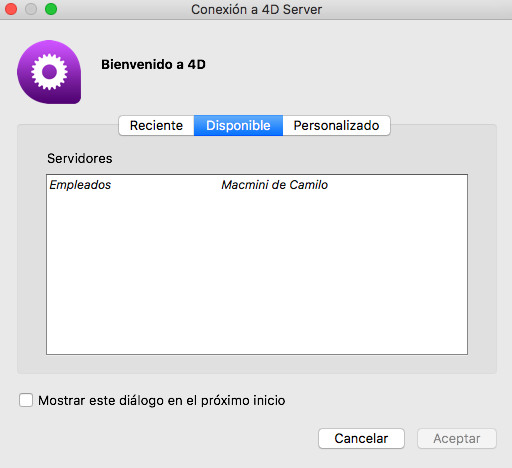512x468 pixels.
Task: Click the gray panel below the server list
Action: [257, 364]
